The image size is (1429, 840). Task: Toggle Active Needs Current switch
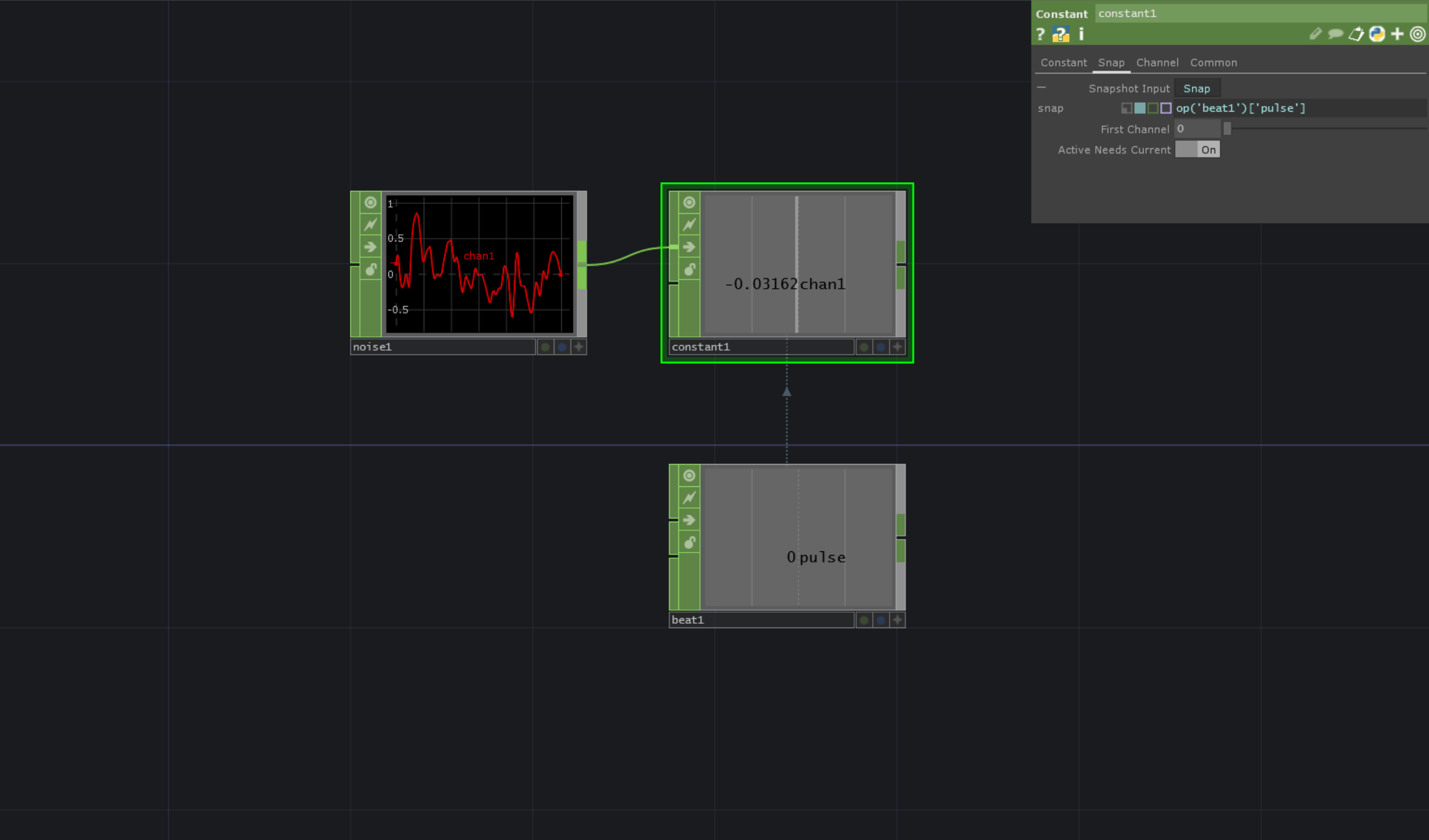1197,150
